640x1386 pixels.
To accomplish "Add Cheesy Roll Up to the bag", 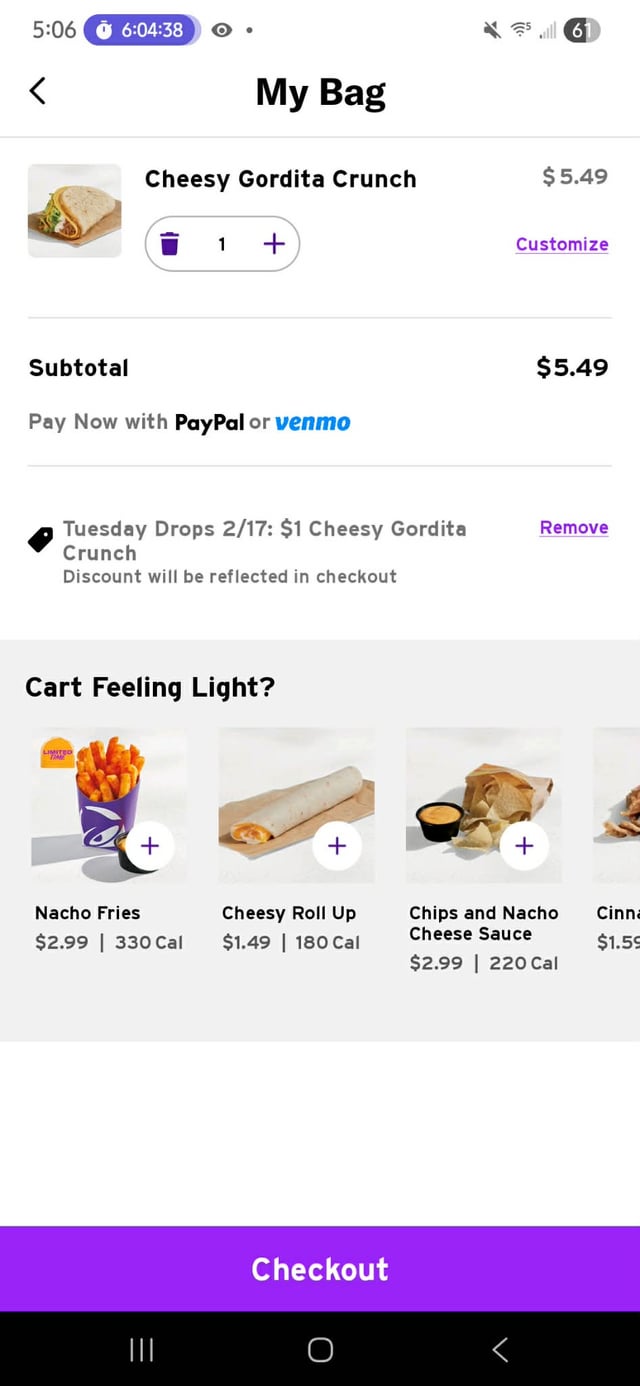I will coord(337,846).
